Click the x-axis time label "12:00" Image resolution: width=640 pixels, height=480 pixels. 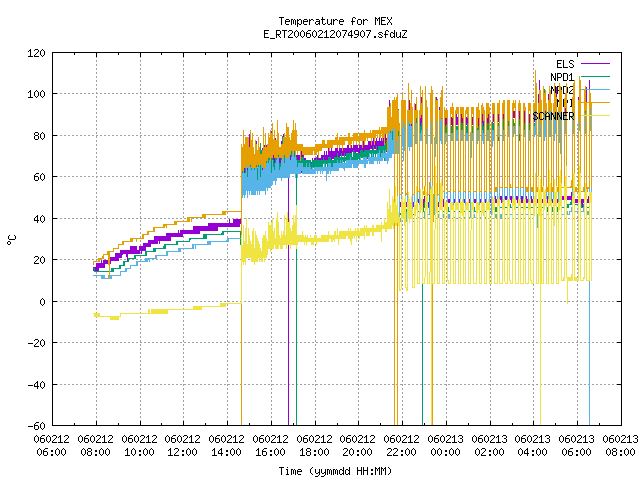click(x=182, y=452)
